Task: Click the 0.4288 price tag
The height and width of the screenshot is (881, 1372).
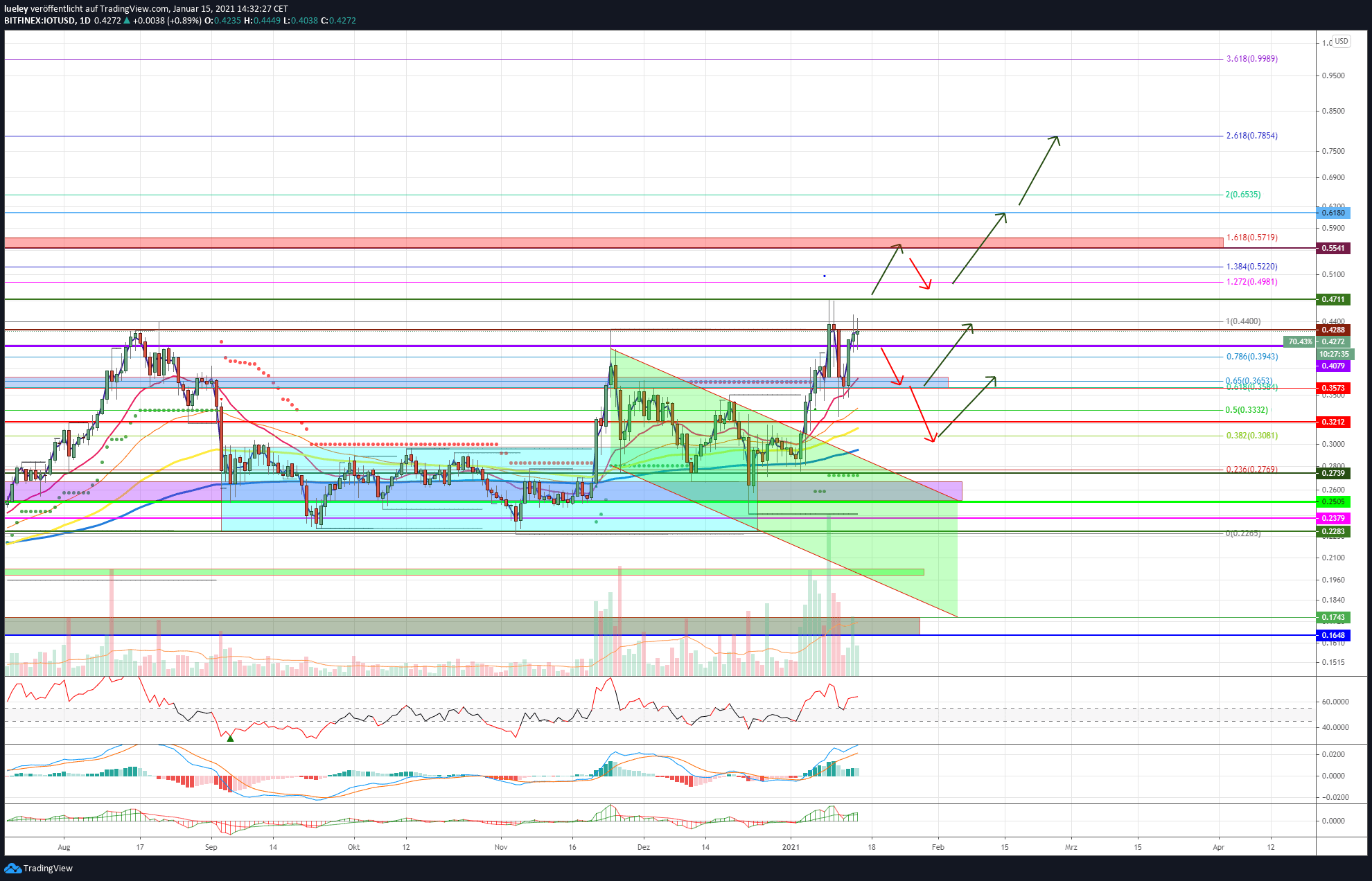Action: [x=1333, y=330]
